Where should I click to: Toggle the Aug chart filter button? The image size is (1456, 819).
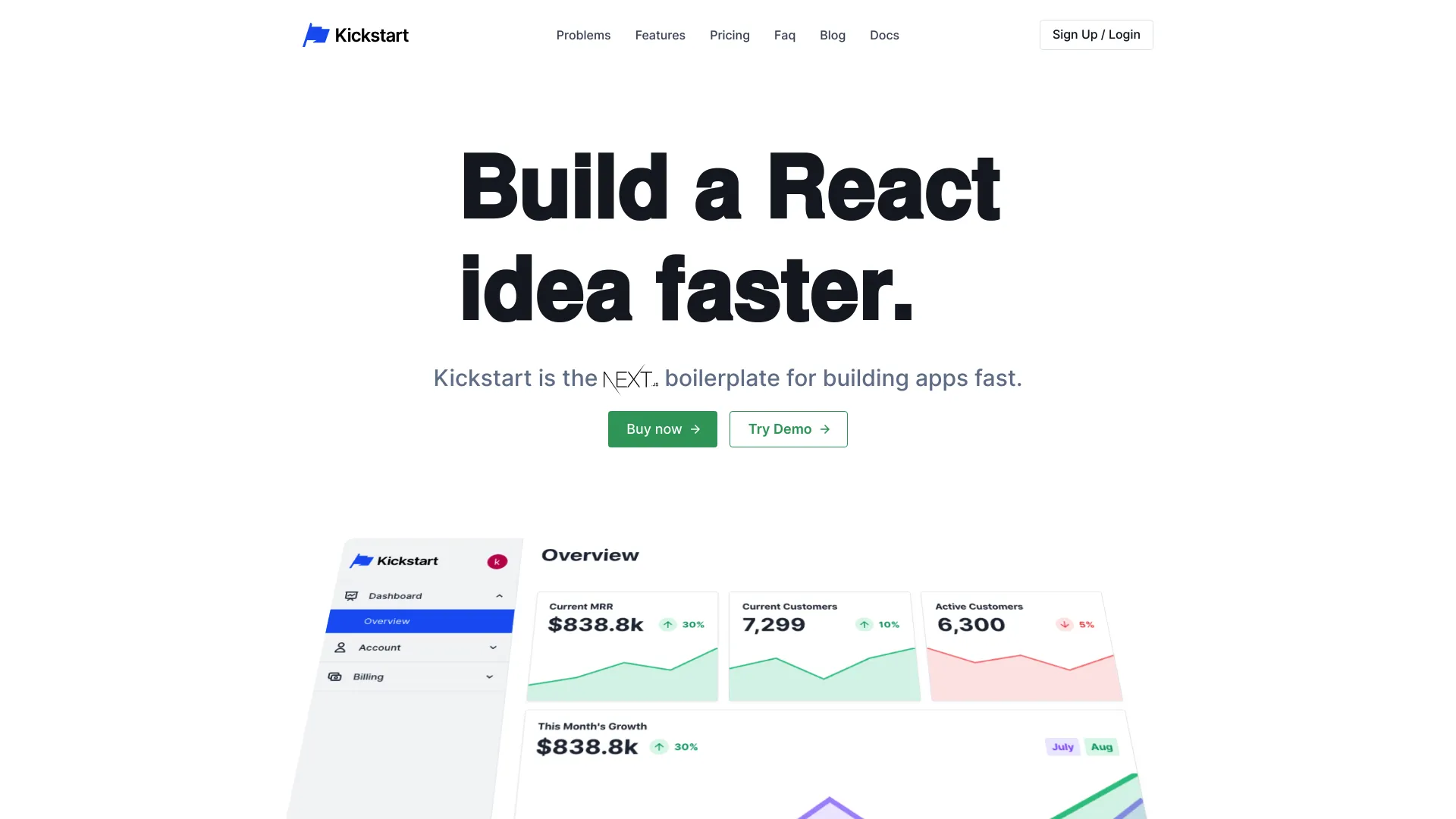[1101, 745]
